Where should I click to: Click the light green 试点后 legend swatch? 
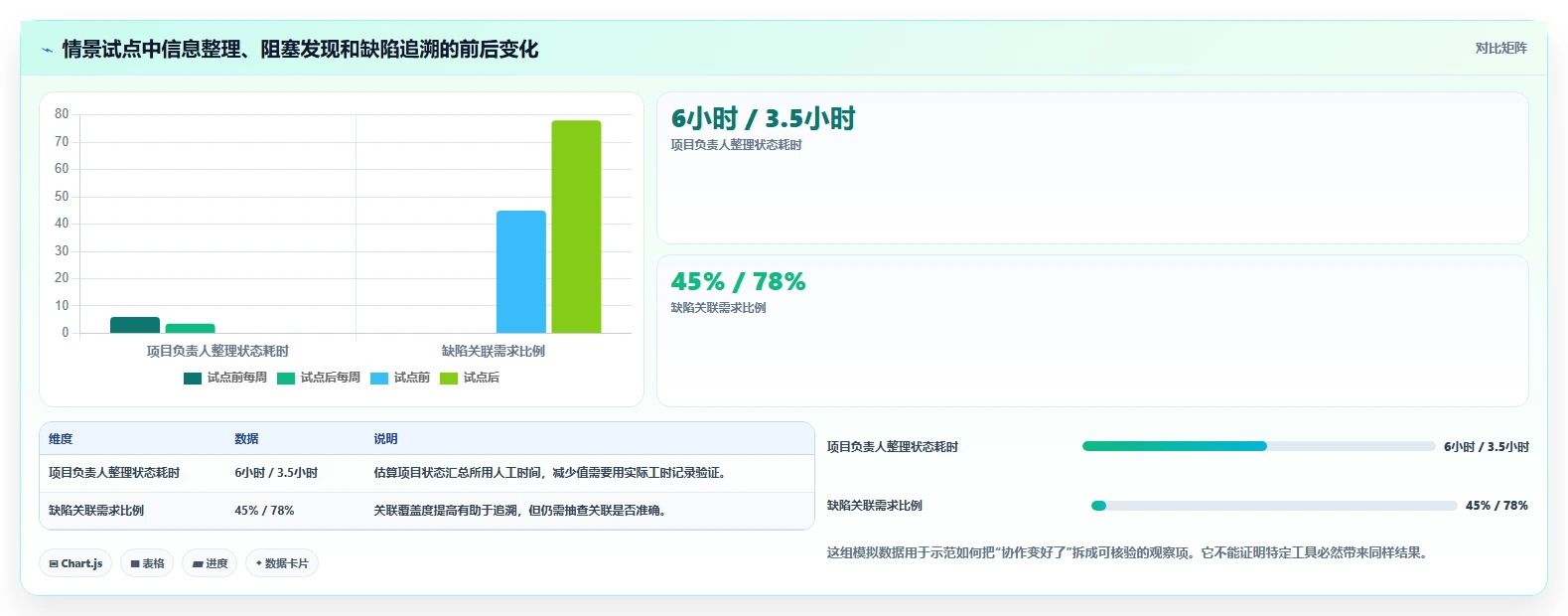pos(449,378)
